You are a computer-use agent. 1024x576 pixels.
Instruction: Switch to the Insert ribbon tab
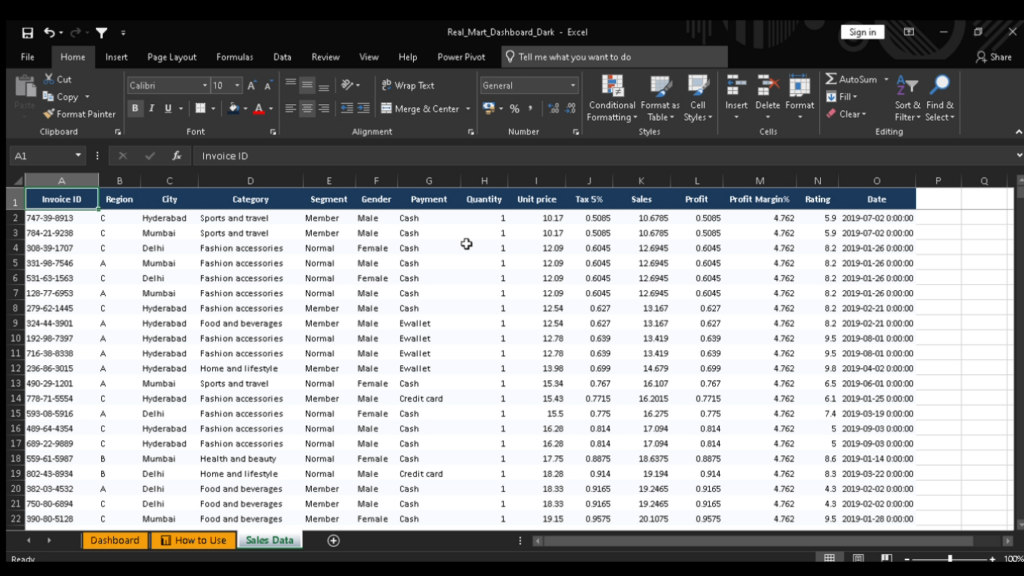(116, 57)
